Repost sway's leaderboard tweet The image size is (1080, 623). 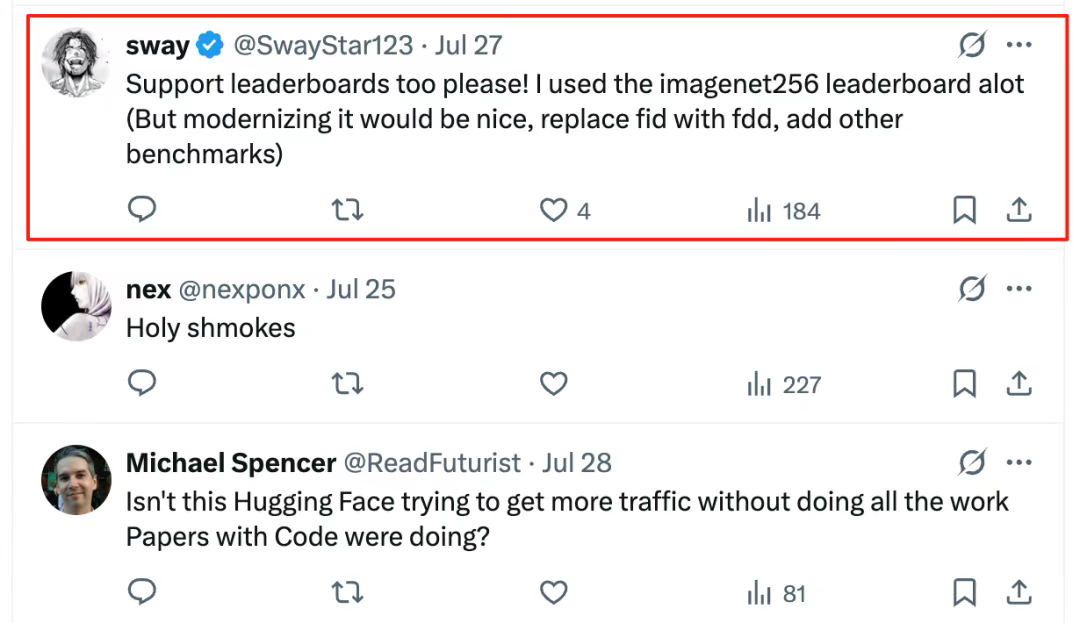(x=347, y=210)
